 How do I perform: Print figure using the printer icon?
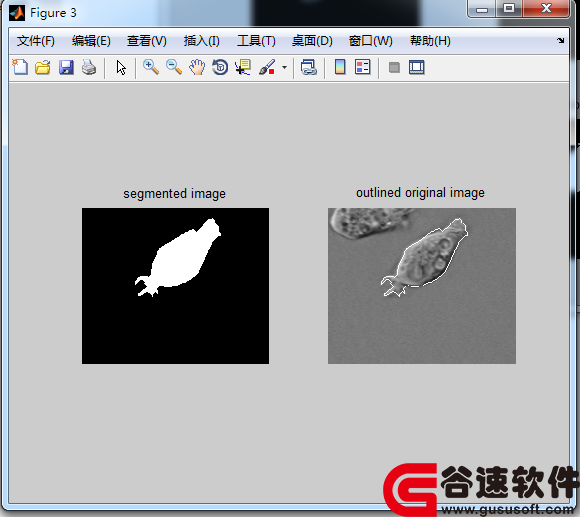click(x=89, y=67)
